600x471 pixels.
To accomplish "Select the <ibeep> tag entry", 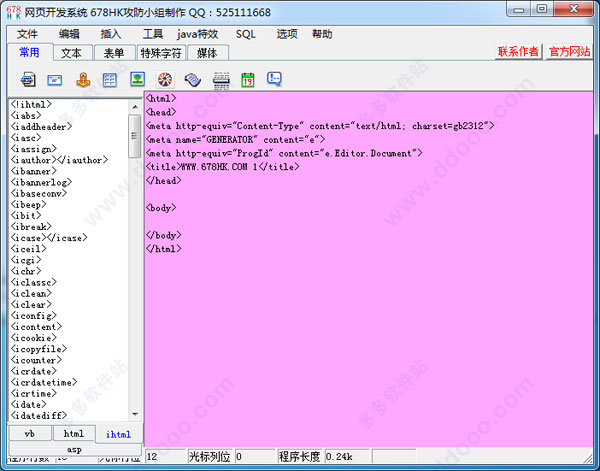I will click(29, 204).
